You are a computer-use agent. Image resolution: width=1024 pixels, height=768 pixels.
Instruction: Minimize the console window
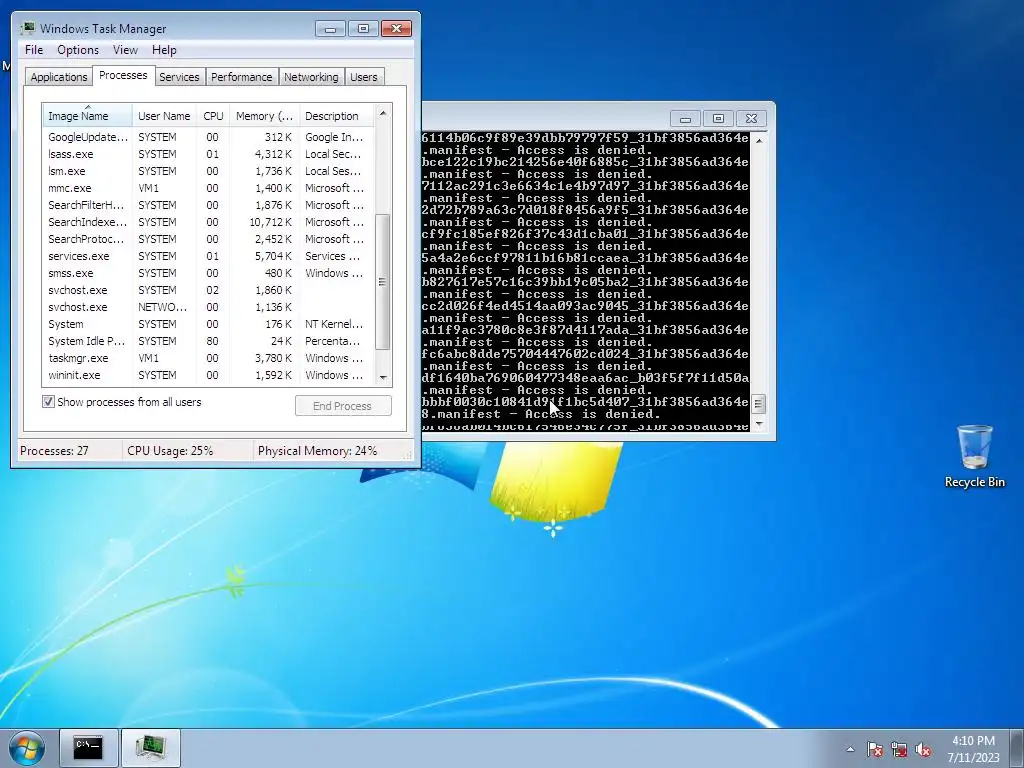(x=685, y=119)
